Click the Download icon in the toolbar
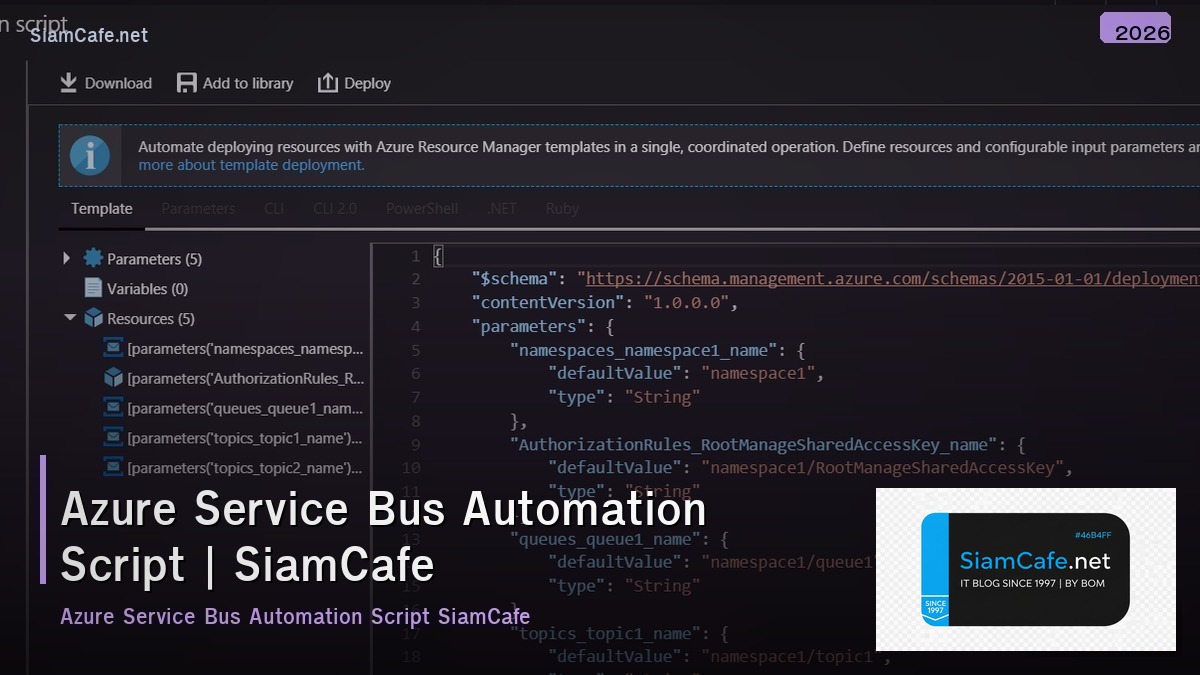 pyautogui.click(x=68, y=82)
